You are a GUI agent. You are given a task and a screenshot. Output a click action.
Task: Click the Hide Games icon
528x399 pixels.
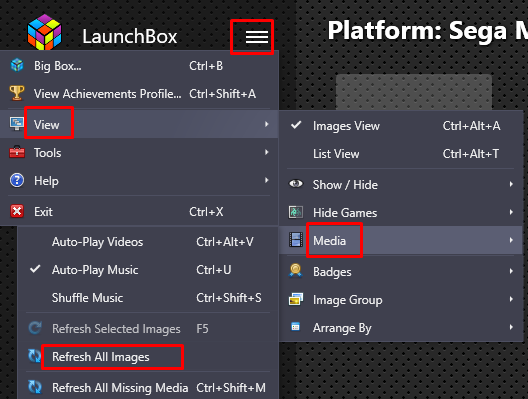click(296, 212)
